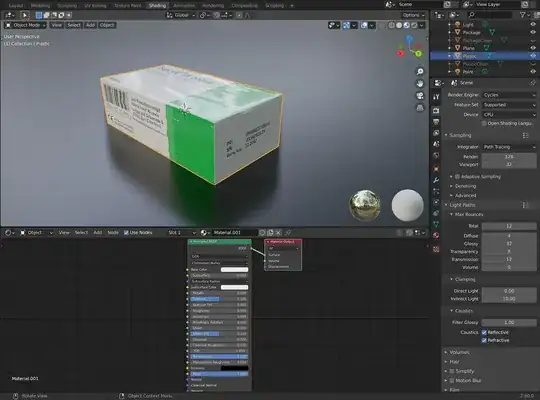
Task: Click the outliner search magnifier field
Action: [489, 15]
